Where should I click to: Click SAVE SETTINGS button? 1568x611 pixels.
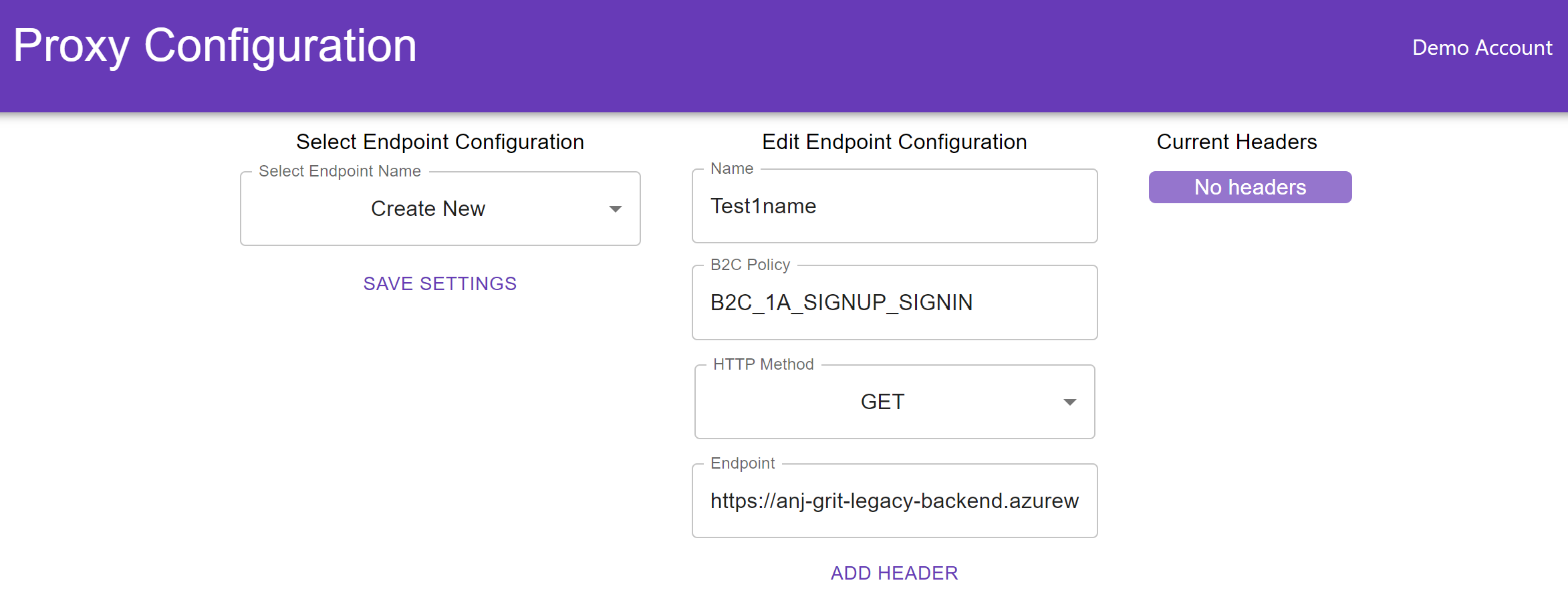point(440,283)
